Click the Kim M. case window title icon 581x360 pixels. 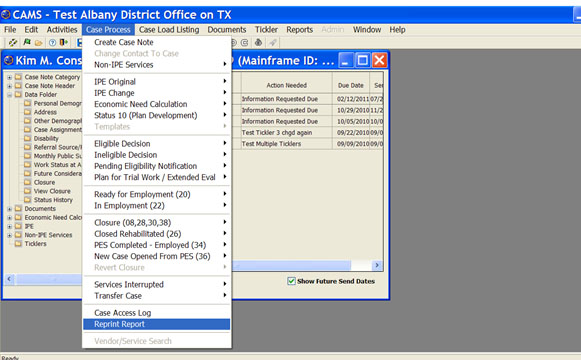(9, 60)
